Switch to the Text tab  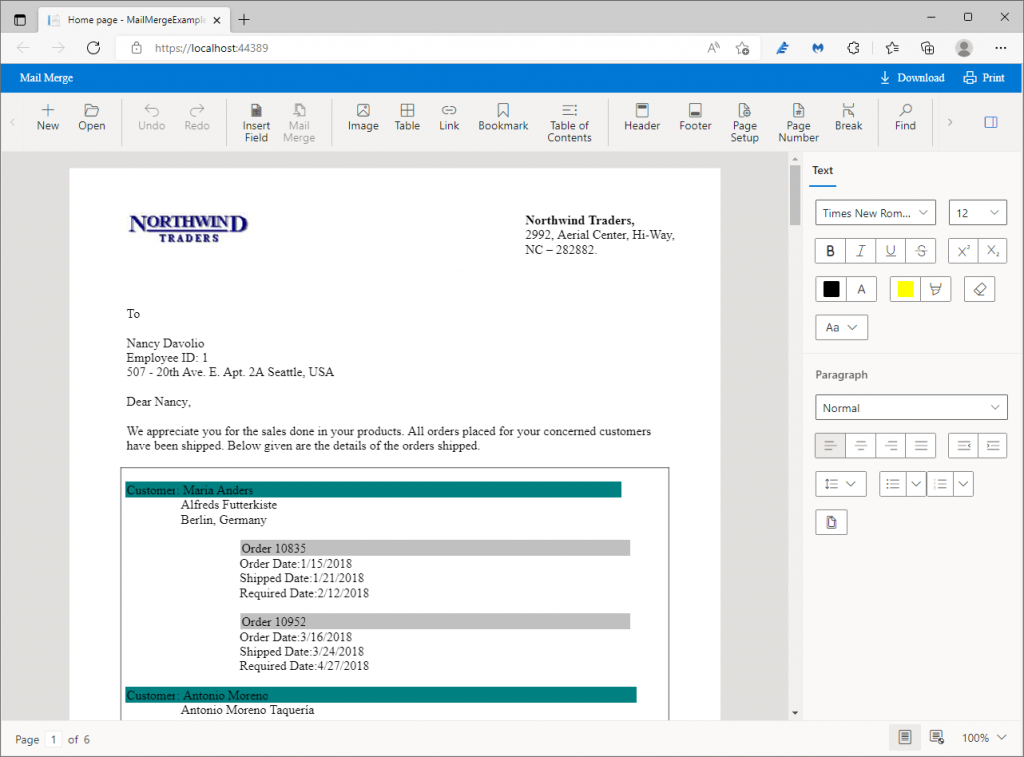[x=822, y=171]
